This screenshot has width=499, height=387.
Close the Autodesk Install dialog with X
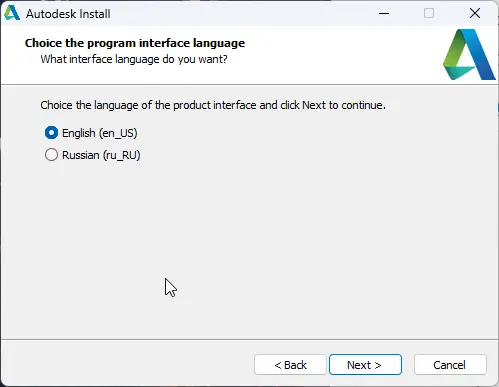tap(475, 13)
